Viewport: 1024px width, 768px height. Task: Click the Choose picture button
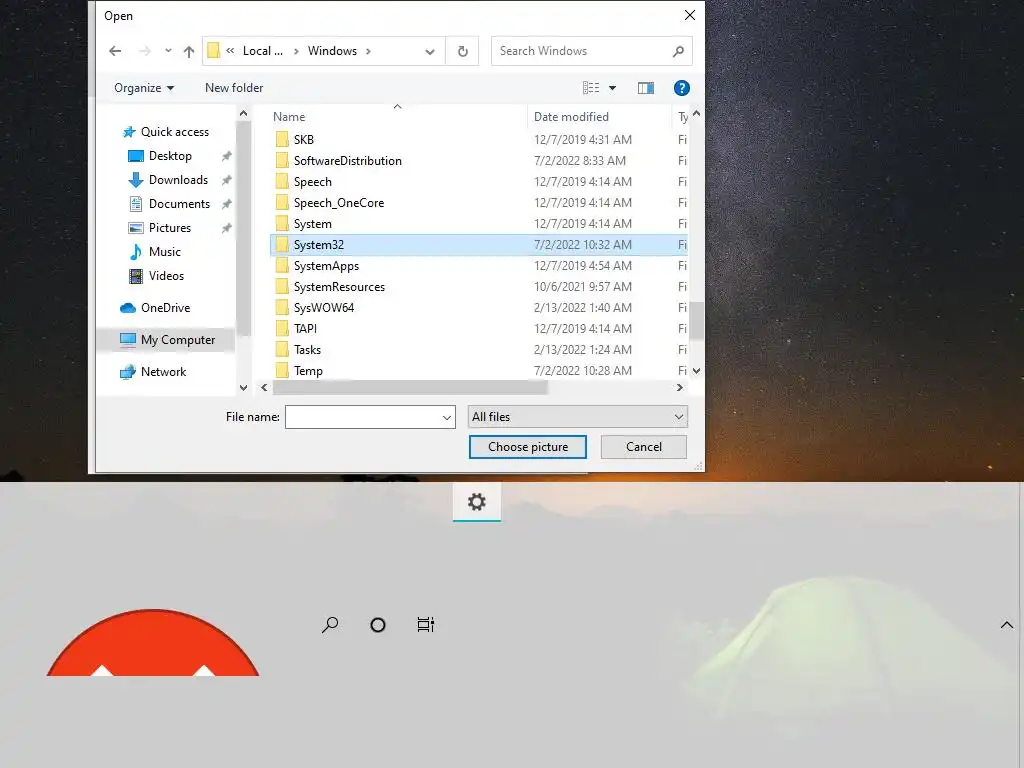click(528, 447)
